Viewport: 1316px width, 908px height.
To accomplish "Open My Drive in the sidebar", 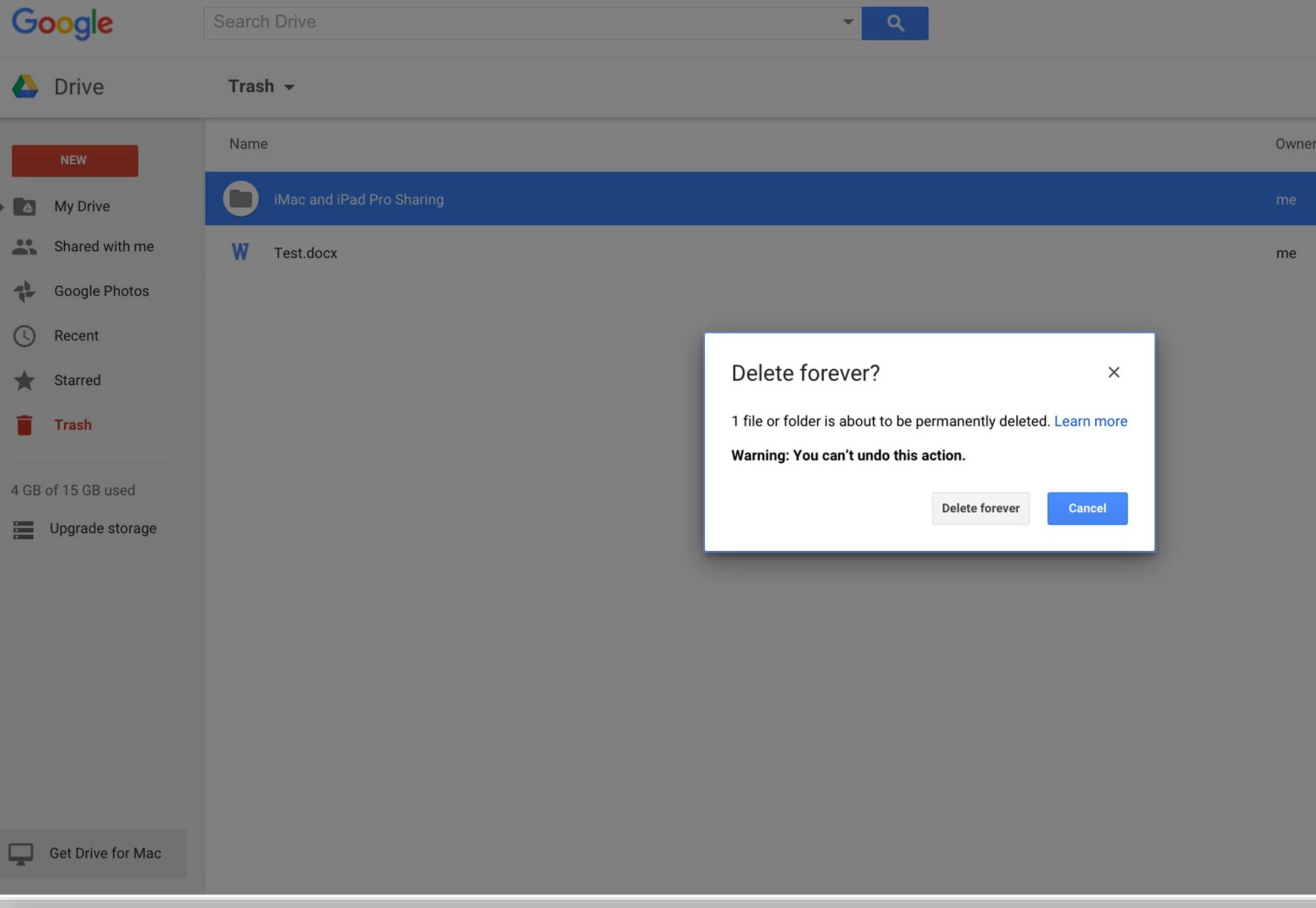I will [82, 206].
